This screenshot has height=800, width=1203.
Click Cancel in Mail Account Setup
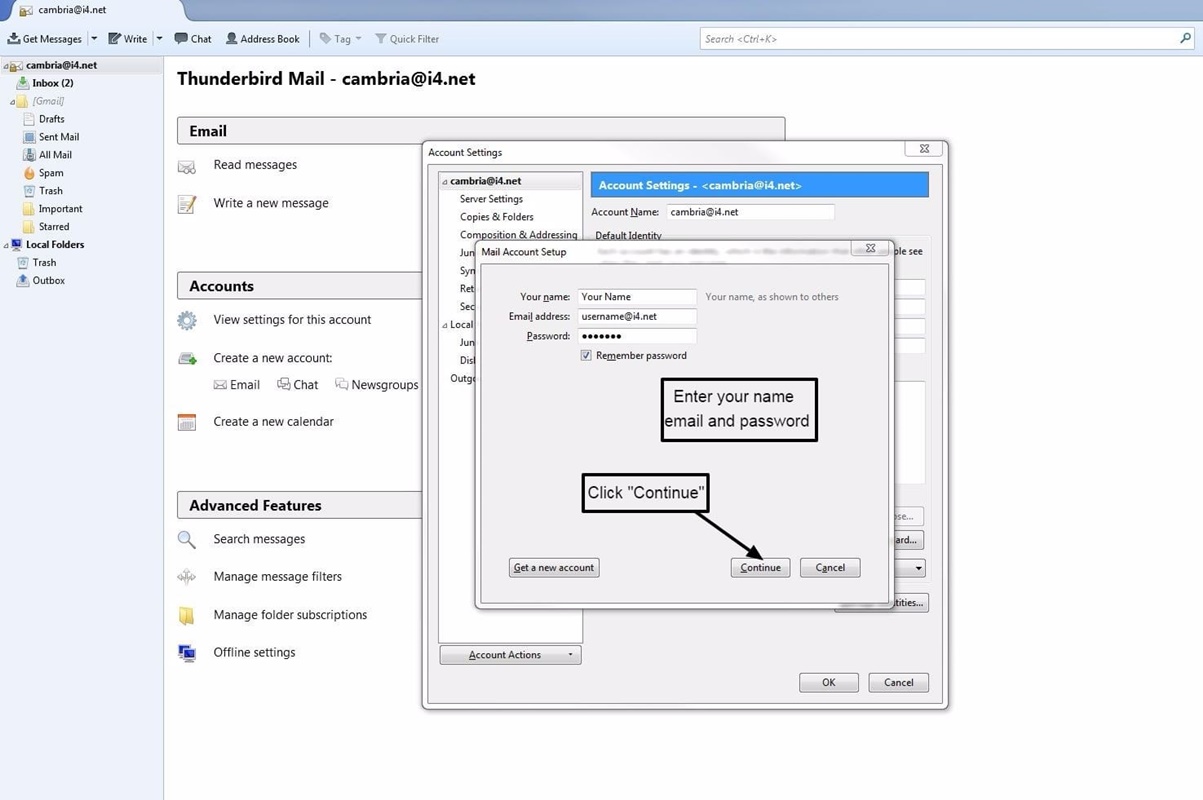click(830, 568)
